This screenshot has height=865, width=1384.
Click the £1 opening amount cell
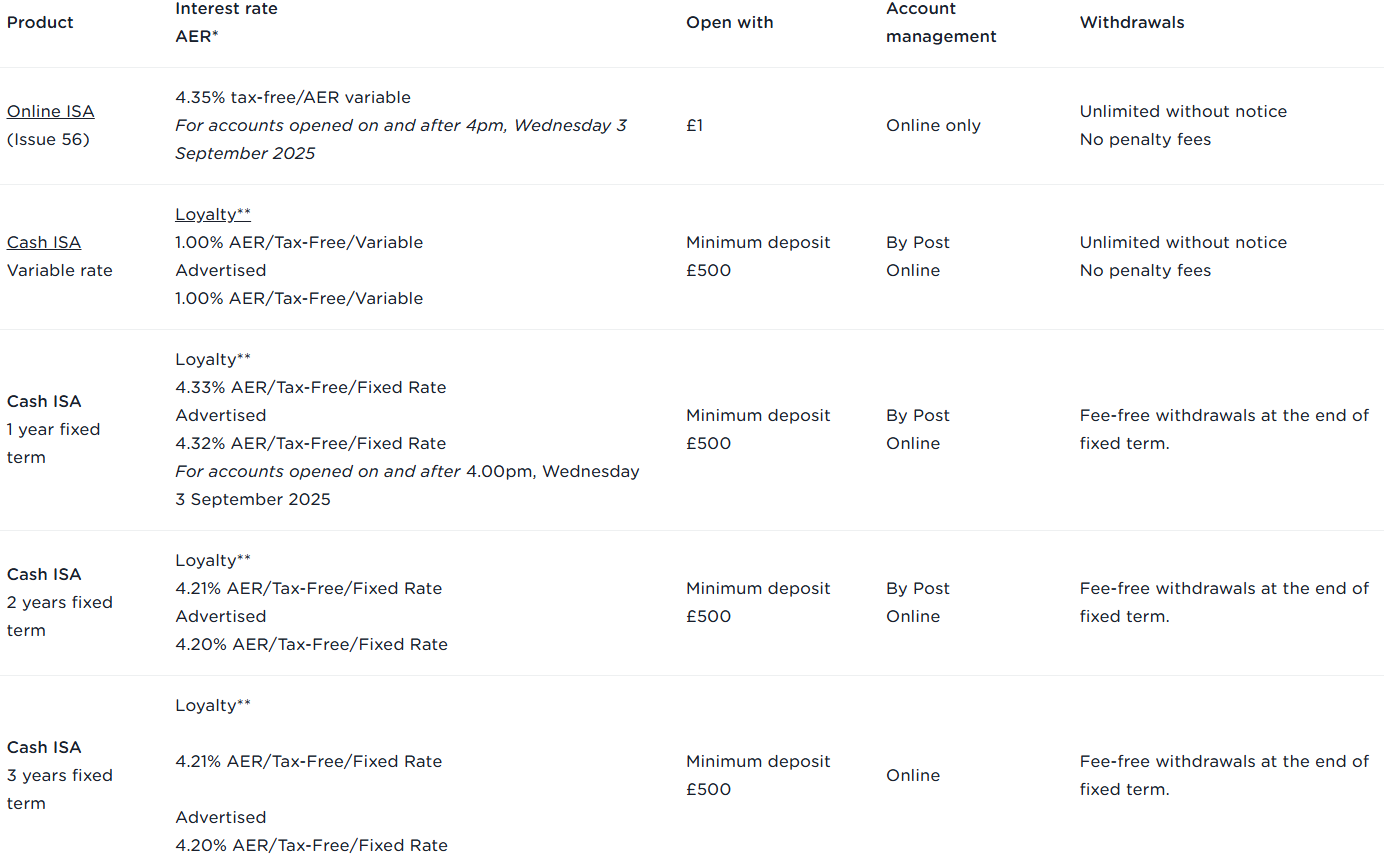pyautogui.click(x=694, y=125)
